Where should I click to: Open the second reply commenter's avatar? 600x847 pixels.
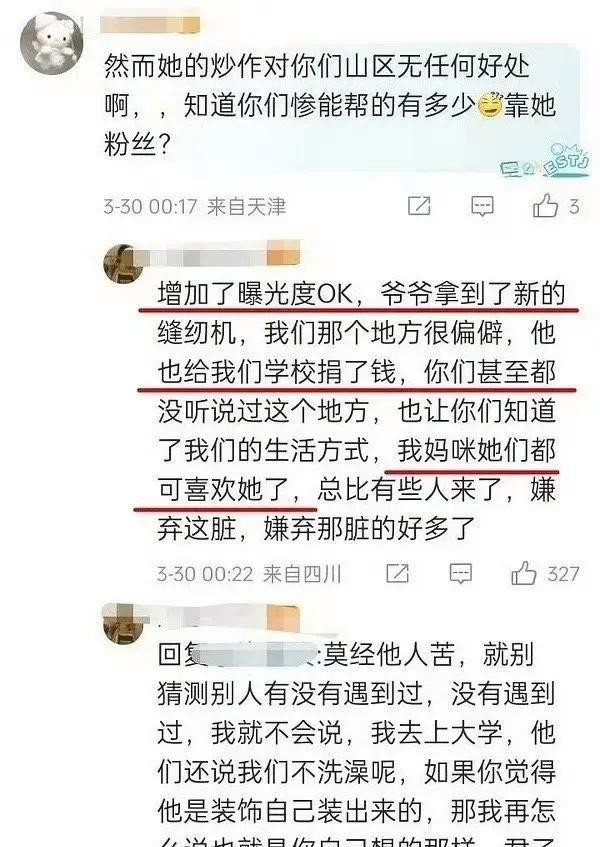pyautogui.click(x=122, y=623)
